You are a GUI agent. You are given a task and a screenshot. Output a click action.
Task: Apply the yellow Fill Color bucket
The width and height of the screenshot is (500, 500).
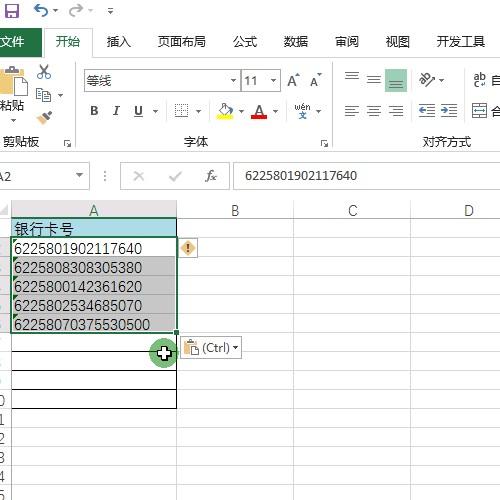click(226, 111)
